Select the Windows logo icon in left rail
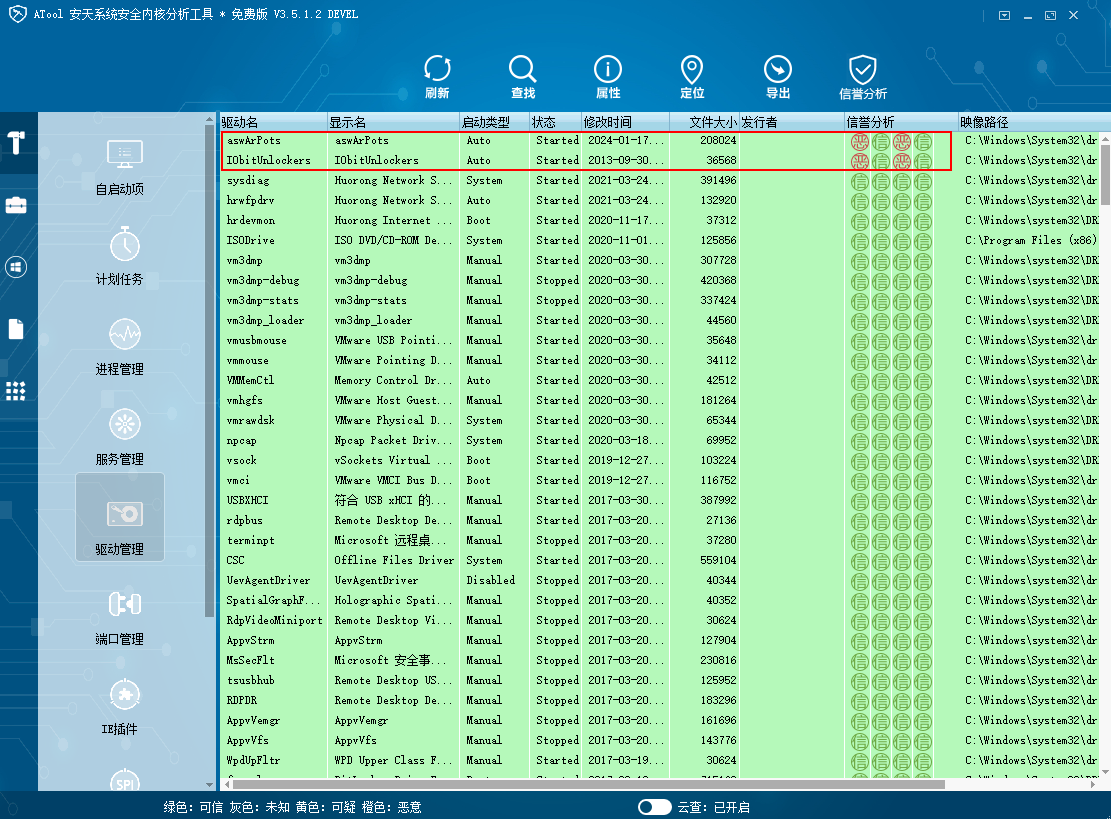 pos(16,267)
